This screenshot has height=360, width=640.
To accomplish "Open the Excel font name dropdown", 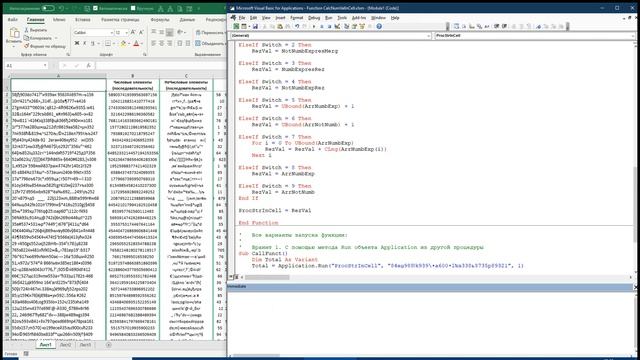I will click(x=111, y=33).
